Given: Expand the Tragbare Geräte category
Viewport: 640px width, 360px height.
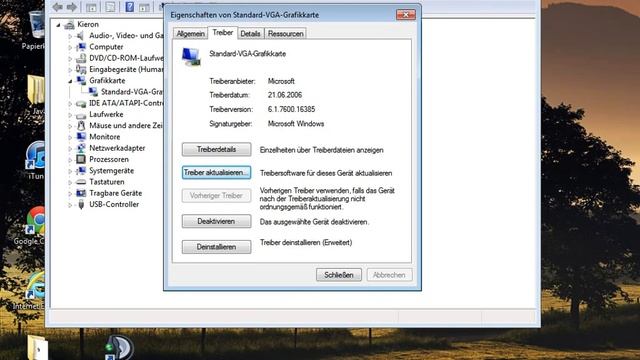Looking at the screenshot, I should tap(70, 194).
